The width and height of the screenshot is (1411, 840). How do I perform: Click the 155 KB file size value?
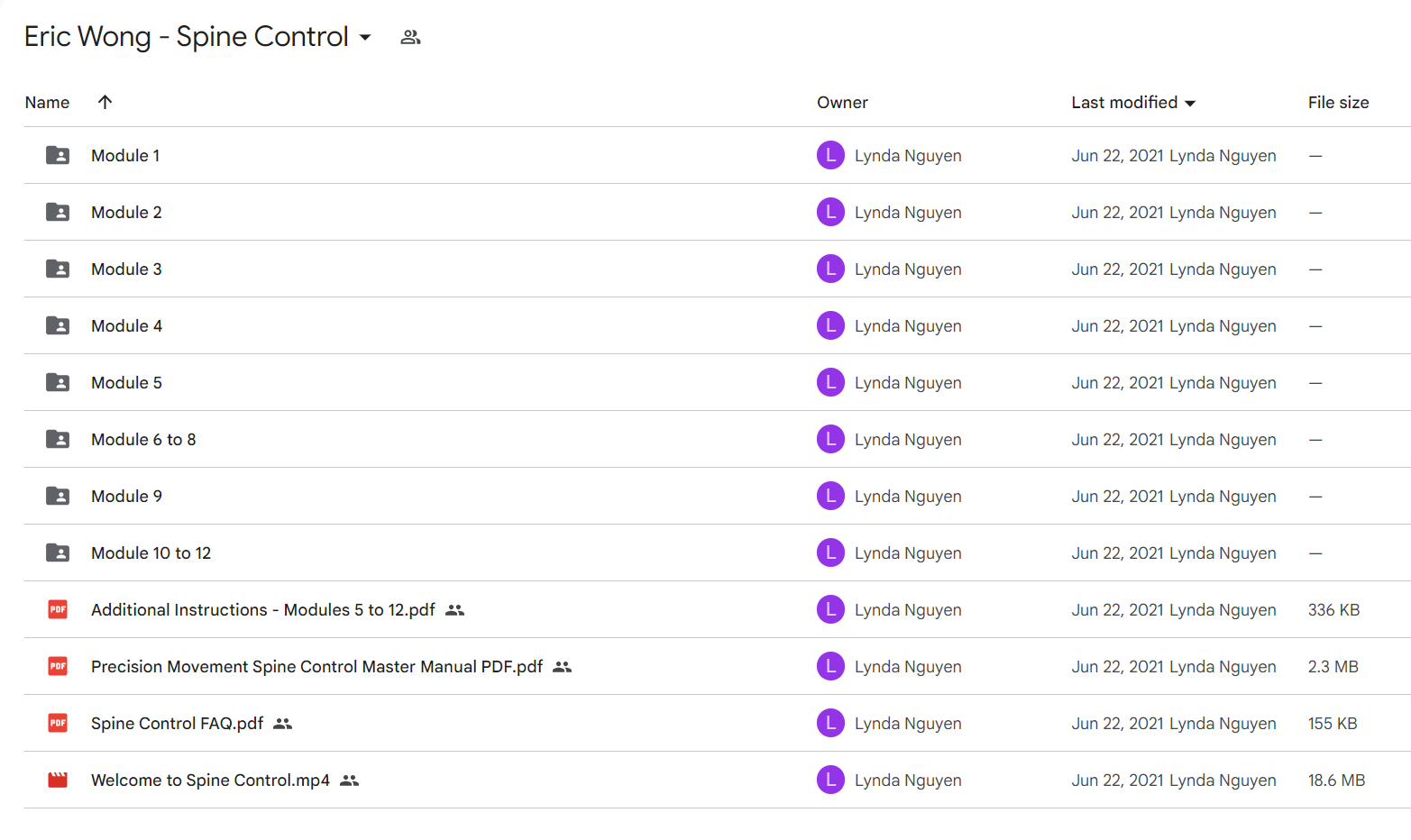coord(1333,724)
